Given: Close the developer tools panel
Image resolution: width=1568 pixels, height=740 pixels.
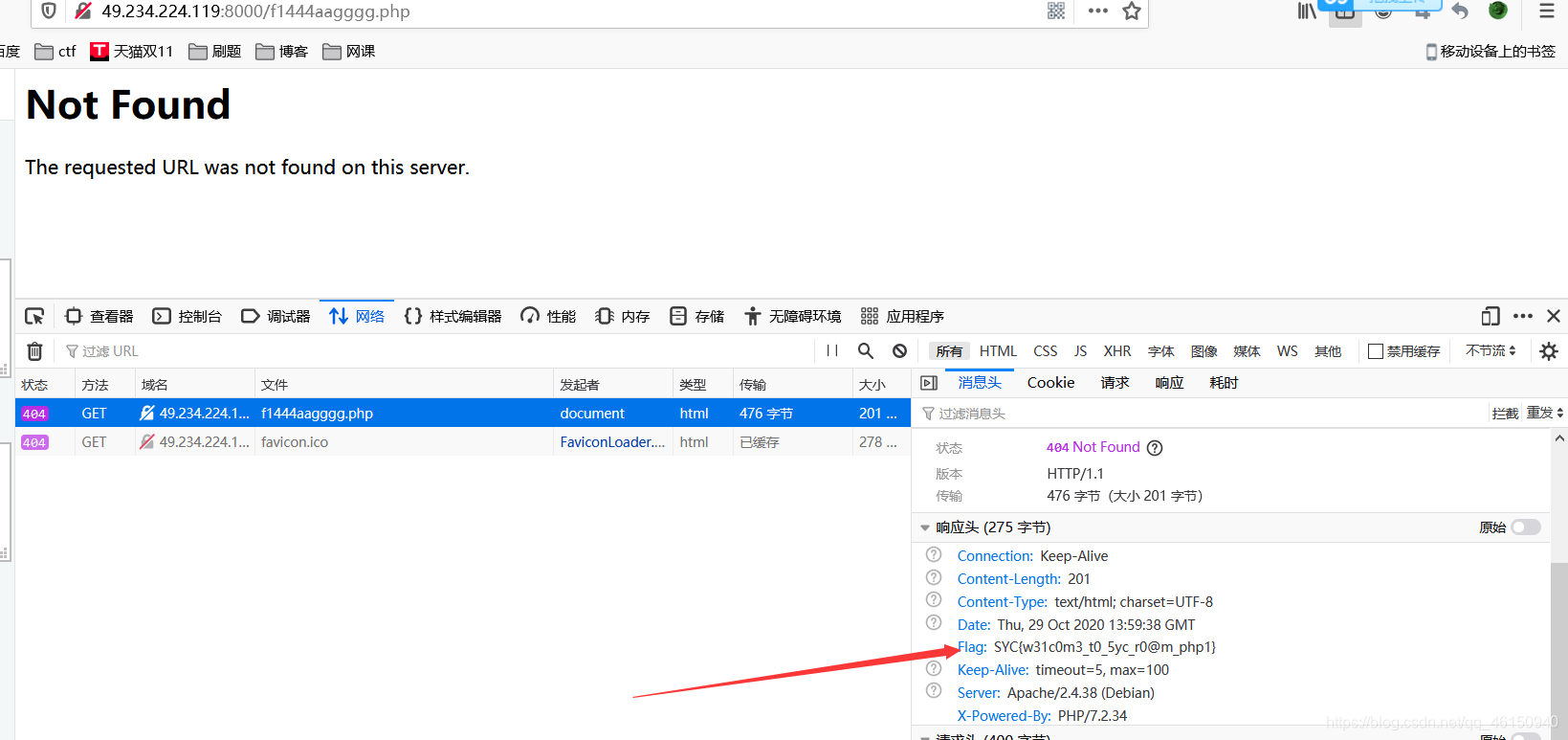Looking at the screenshot, I should 1554,316.
